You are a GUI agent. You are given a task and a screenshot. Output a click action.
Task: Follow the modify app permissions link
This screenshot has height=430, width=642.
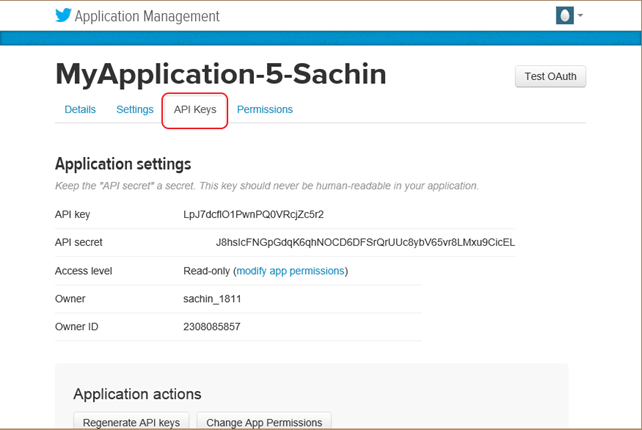(290, 271)
